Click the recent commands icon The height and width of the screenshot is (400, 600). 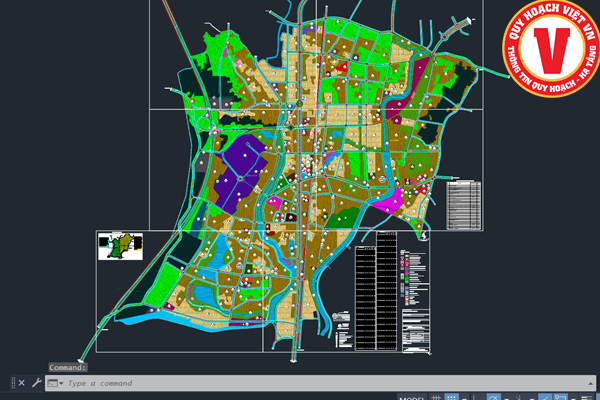(x=52, y=383)
